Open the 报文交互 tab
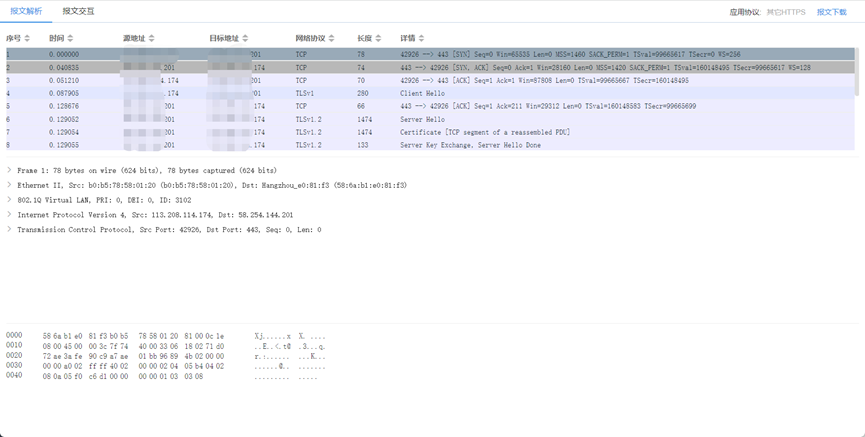 (78, 12)
